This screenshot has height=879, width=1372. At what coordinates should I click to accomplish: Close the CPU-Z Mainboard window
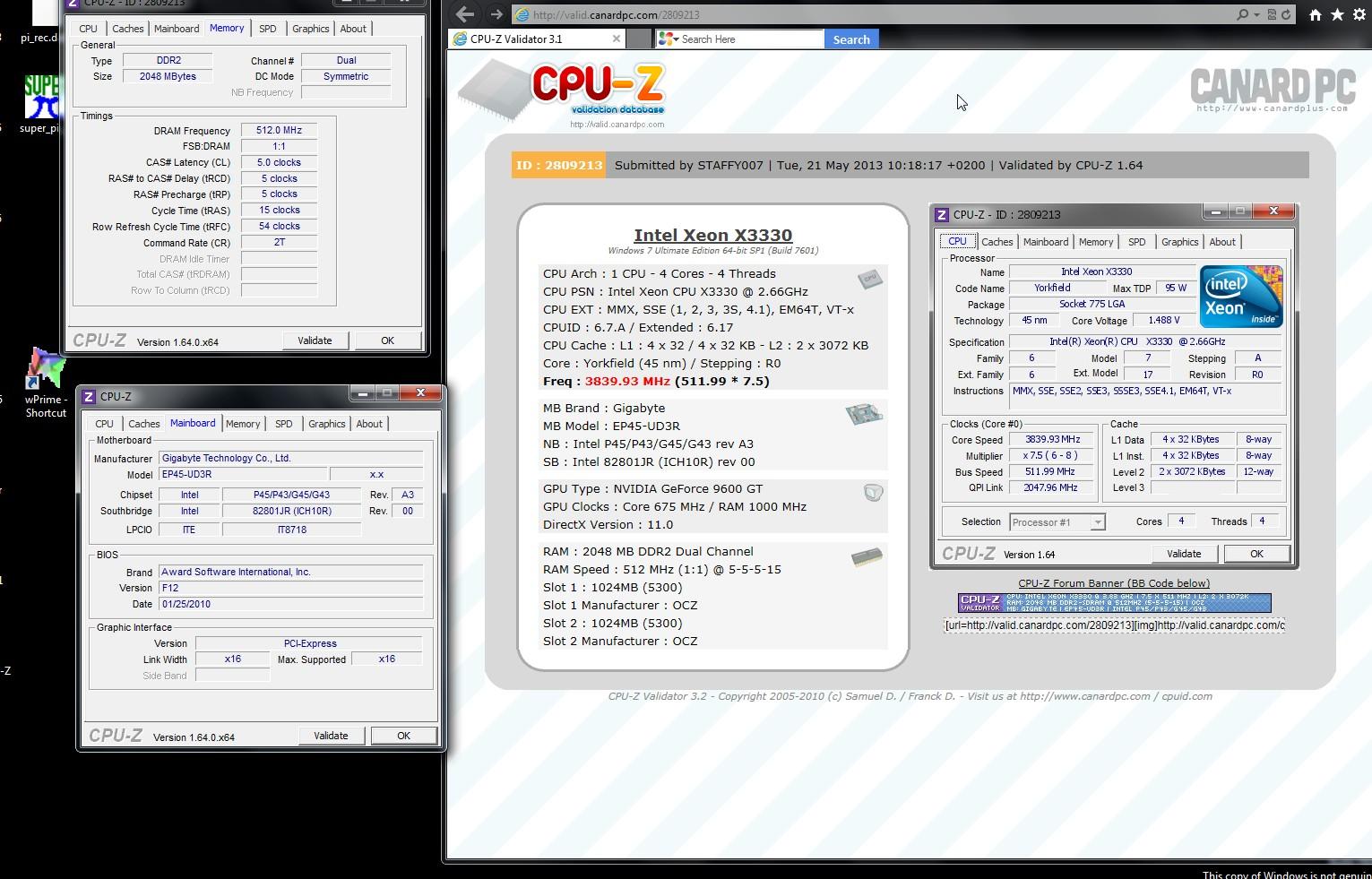tap(420, 392)
